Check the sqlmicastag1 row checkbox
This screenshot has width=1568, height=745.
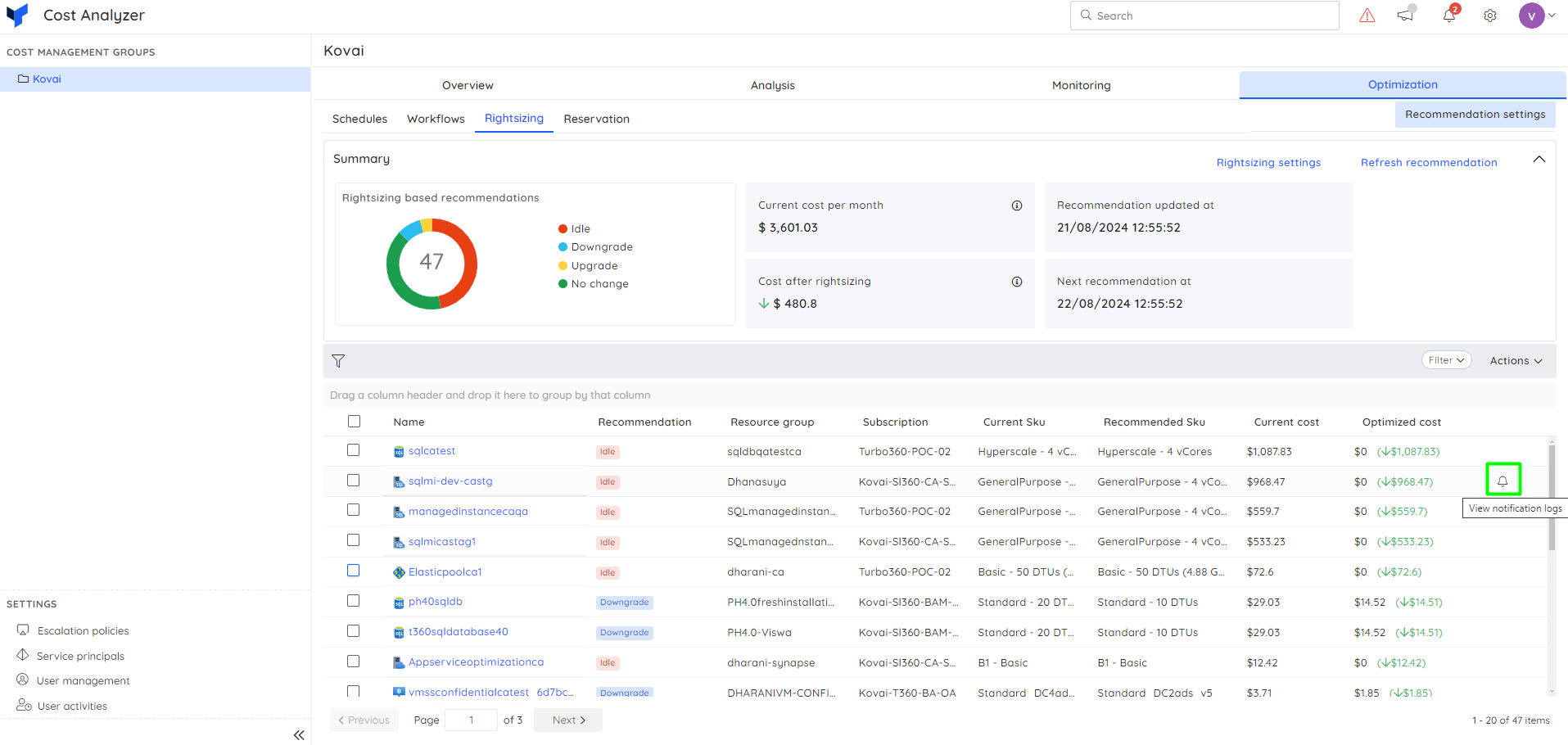[x=353, y=540]
